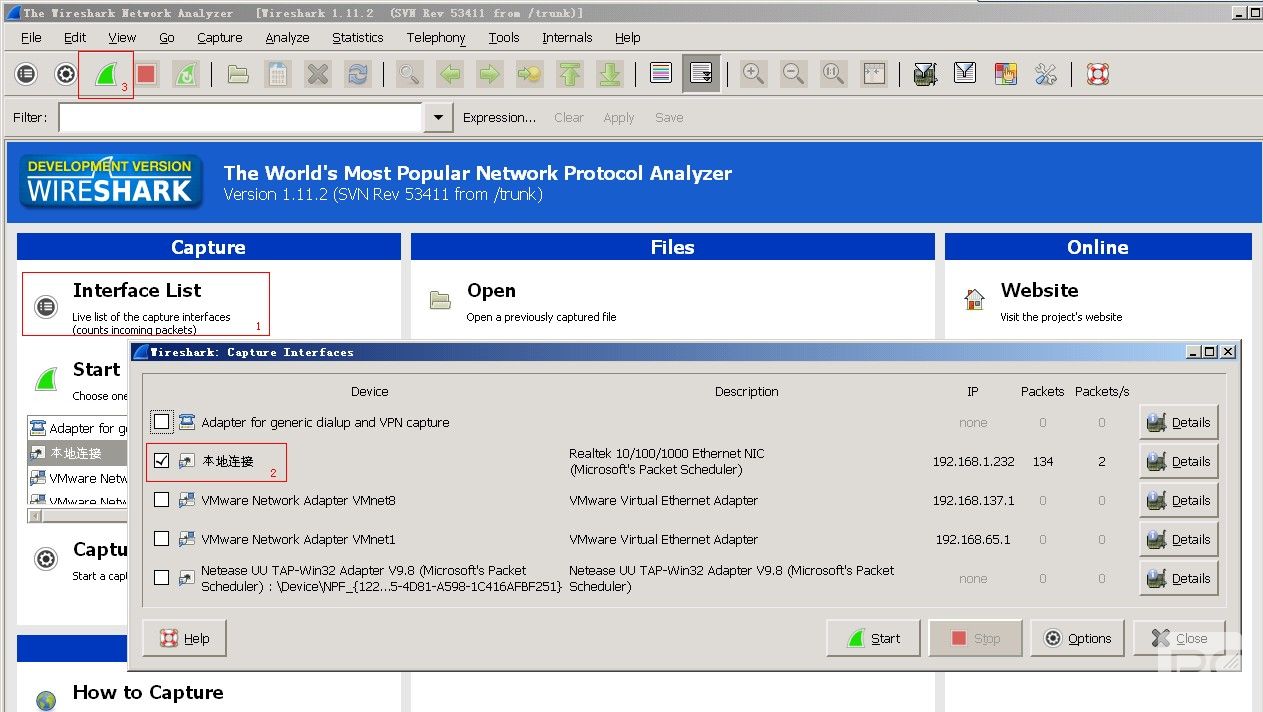Close the capture file using toolbar X icon
This screenshot has width=1263, height=712.
click(x=318, y=74)
